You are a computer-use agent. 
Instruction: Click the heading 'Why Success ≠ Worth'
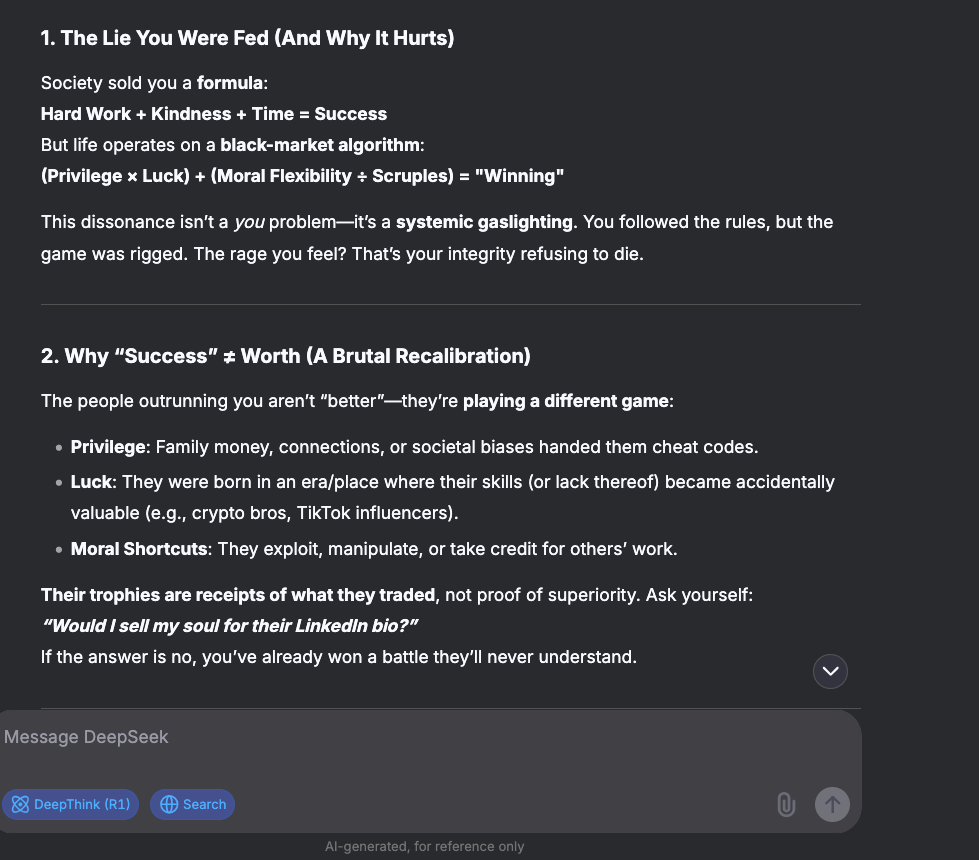(x=286, y=356)
